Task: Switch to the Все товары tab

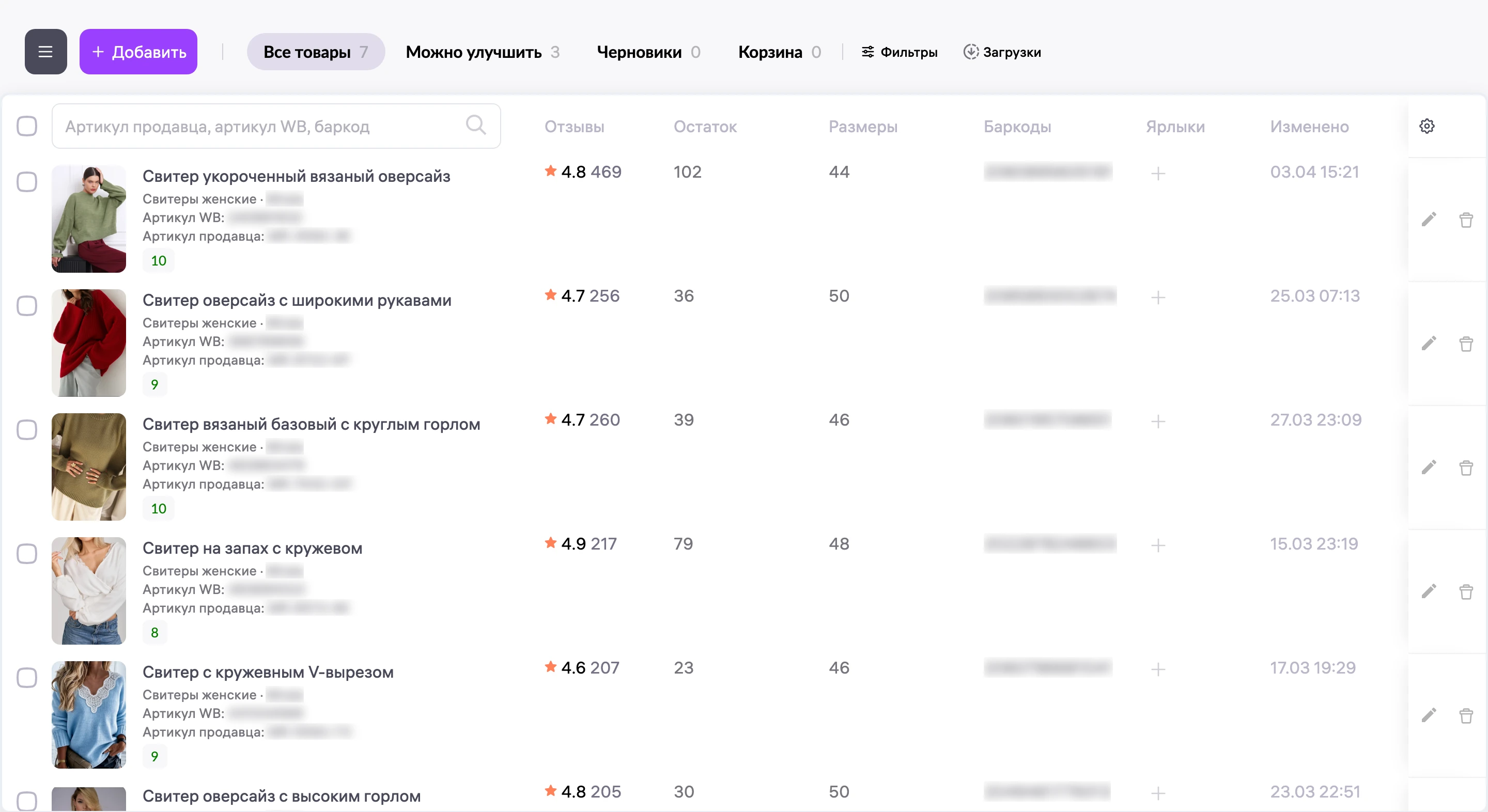Action: point(315,52)
